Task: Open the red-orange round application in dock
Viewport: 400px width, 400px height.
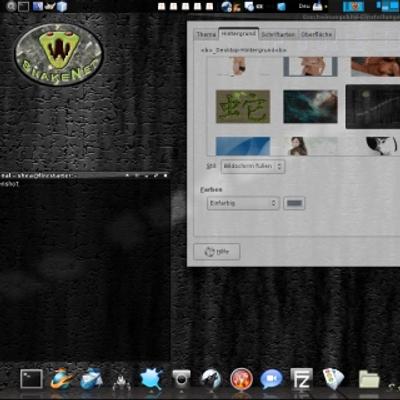Action: coord(241,379)
